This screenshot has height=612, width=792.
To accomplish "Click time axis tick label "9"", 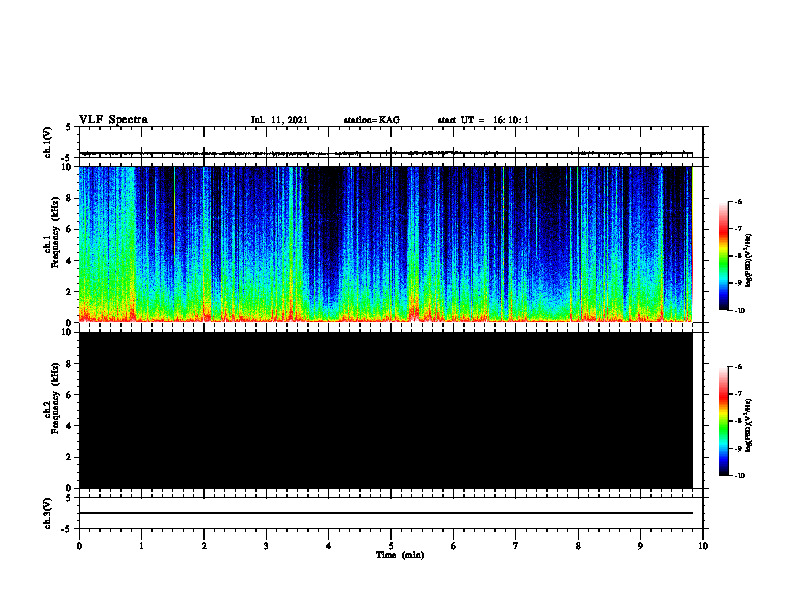I will pyautogui.click(x=640, y=546).
